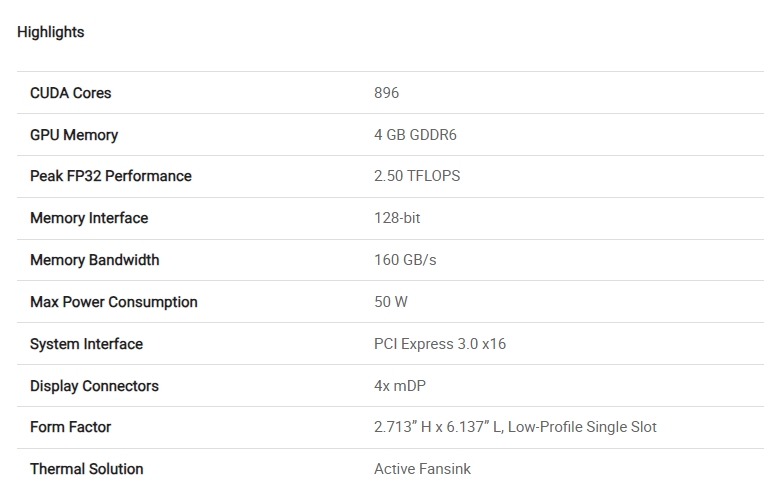This screenshot has height=490, width=764.
Task: Click the Highlights heading
Action: click(51, 32)
